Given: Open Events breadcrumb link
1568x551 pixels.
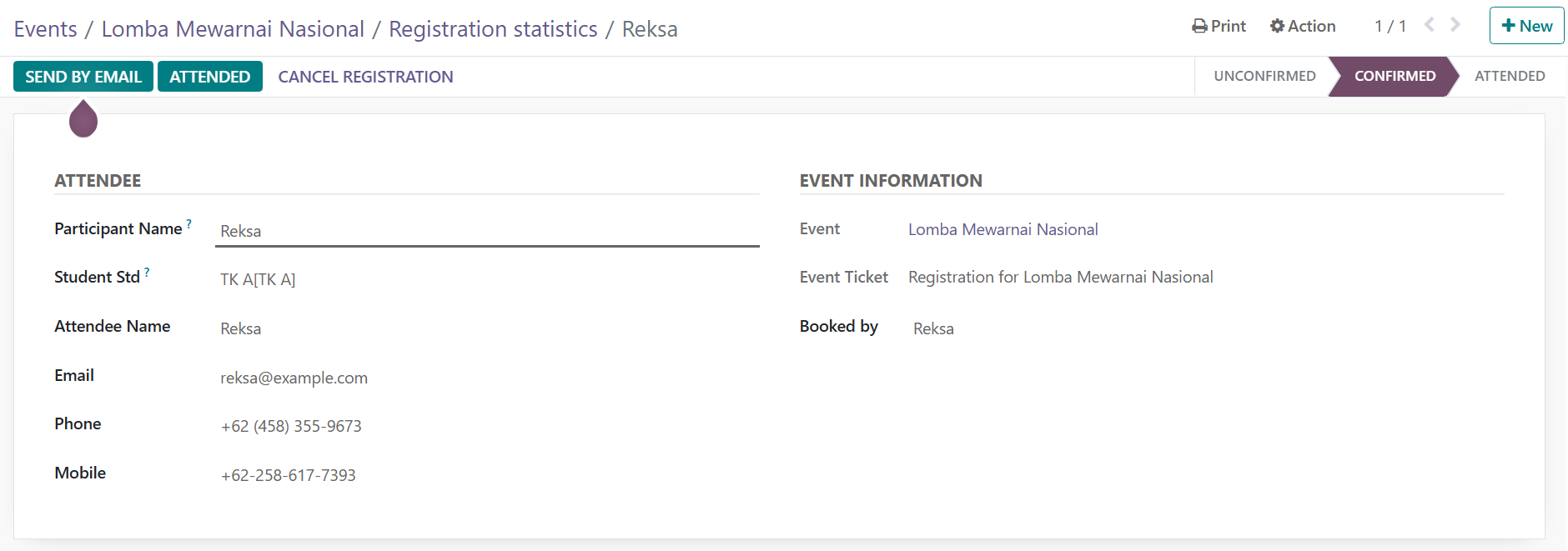Looking at the screenshot, I should (45, 29).
